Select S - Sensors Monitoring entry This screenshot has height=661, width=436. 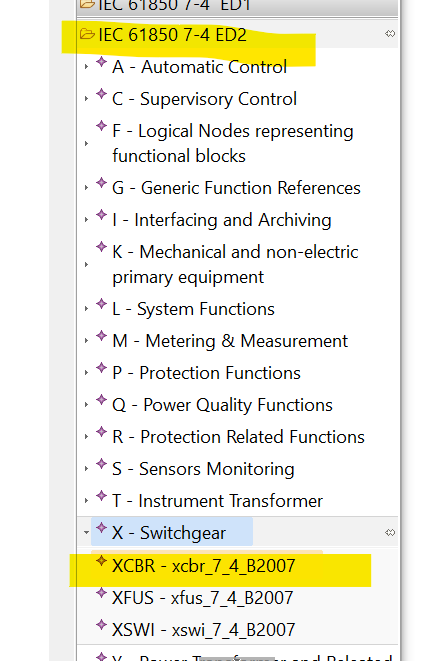click(203, 469)
